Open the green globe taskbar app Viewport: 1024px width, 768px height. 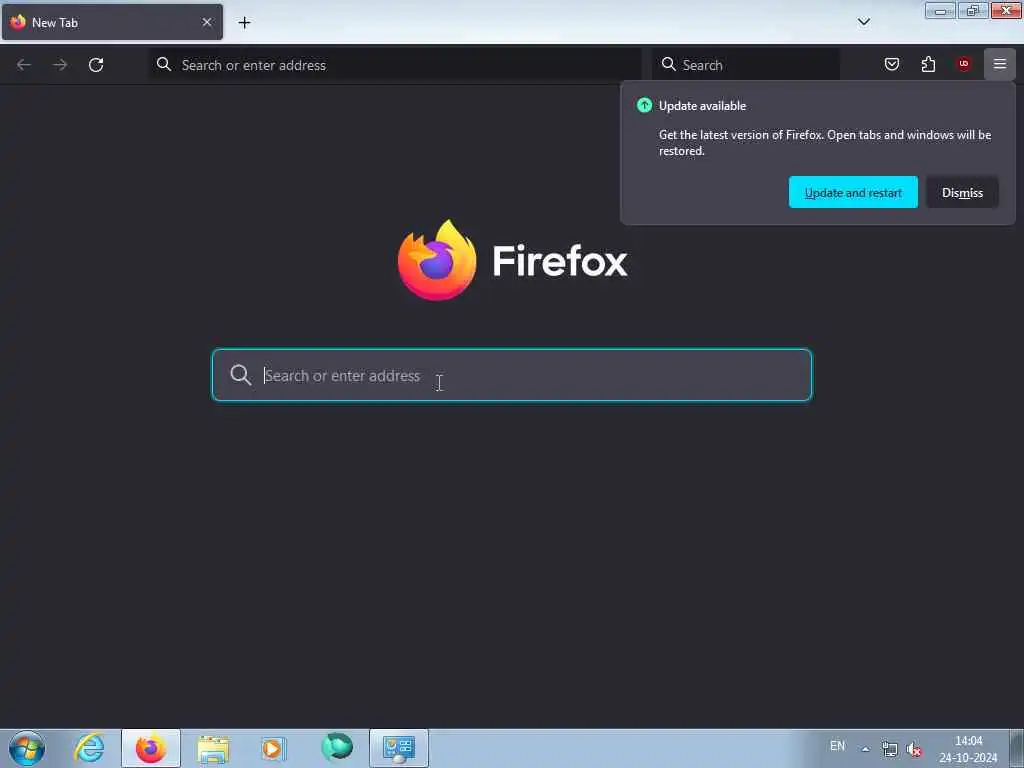click(337, 747)
